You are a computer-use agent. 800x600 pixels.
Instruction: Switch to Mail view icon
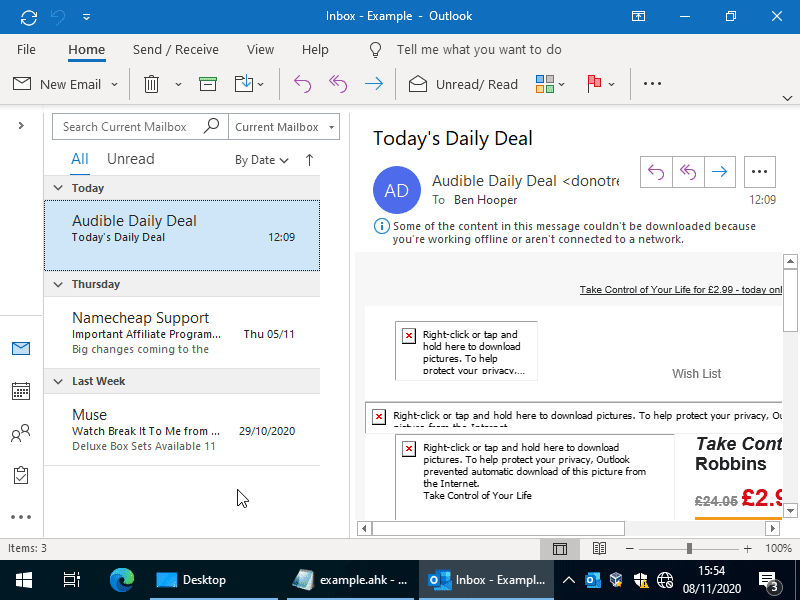tap(21, 348)
